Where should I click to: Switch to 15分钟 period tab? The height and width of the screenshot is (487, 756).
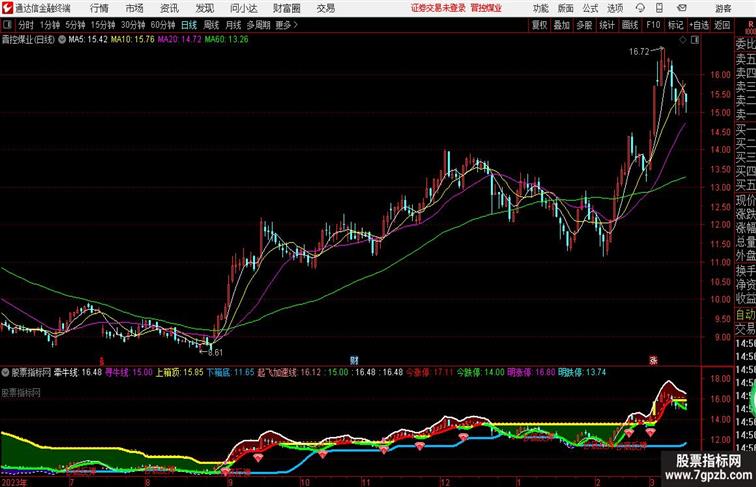[103, 25]
